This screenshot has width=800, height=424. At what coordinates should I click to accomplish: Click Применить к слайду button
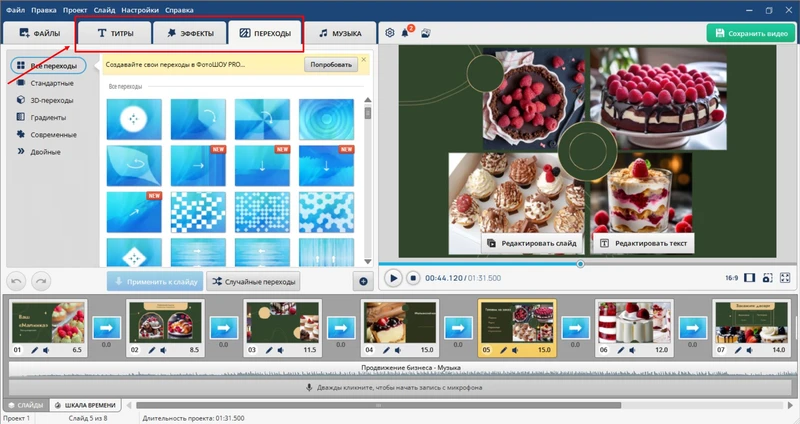(x=155, y=282)
